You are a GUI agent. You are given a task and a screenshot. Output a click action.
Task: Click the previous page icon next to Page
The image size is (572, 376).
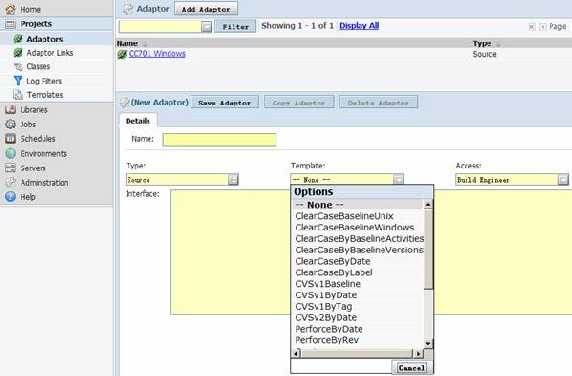pyautogui.click(x=542, y=27)
